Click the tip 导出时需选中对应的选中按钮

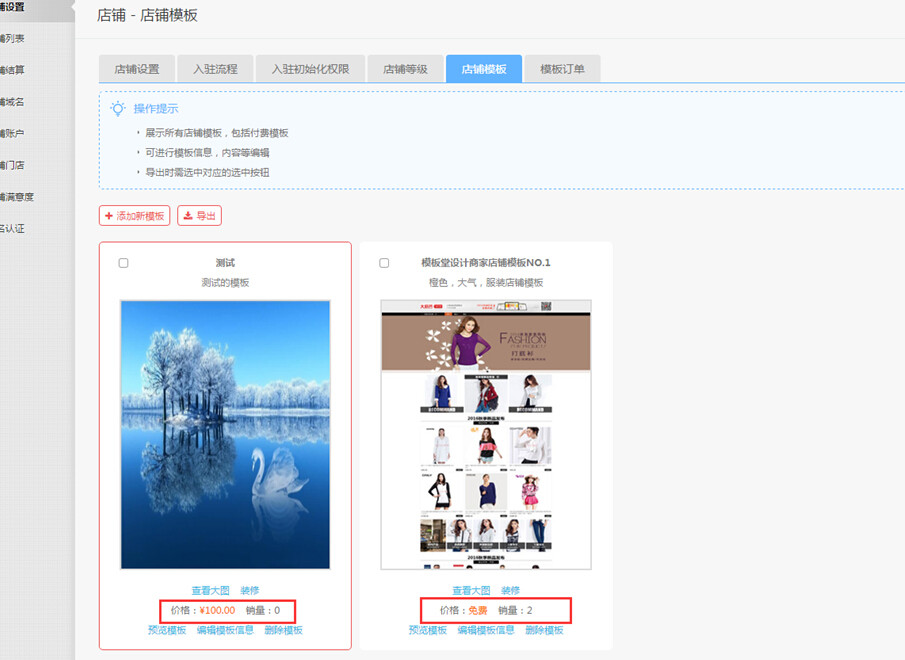pos(207,172)
